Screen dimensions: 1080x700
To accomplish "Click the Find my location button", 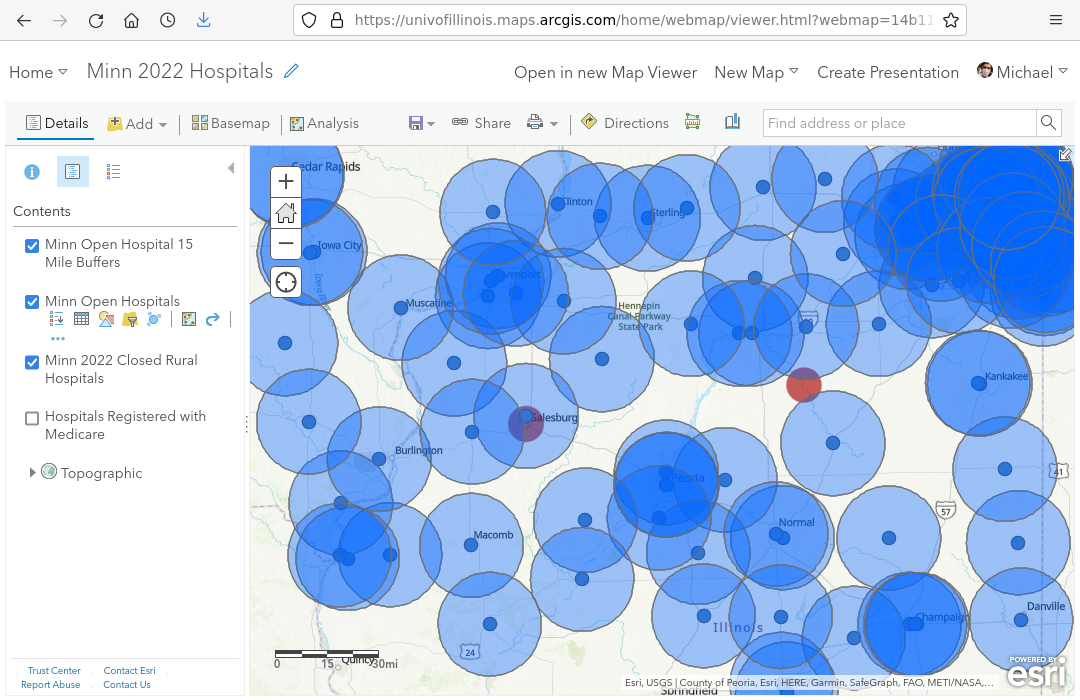I will click(x=286, y=282).
